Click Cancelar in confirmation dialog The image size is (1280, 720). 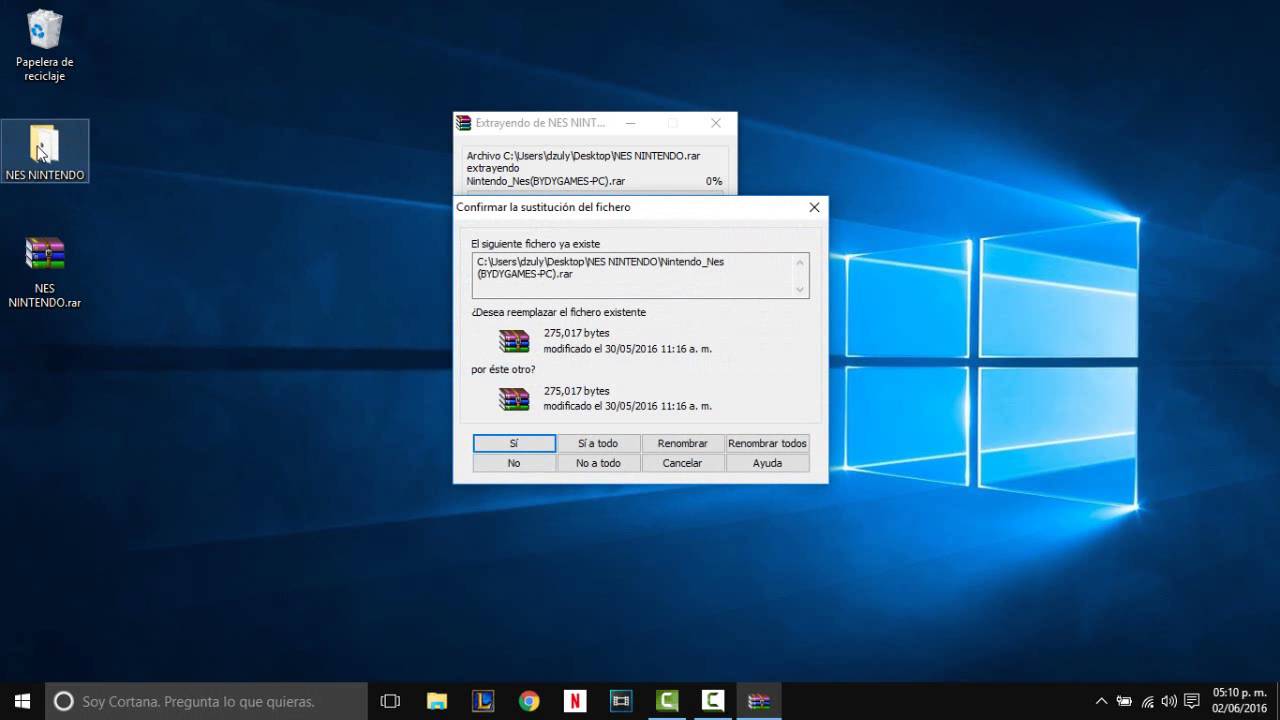(683, 463)
